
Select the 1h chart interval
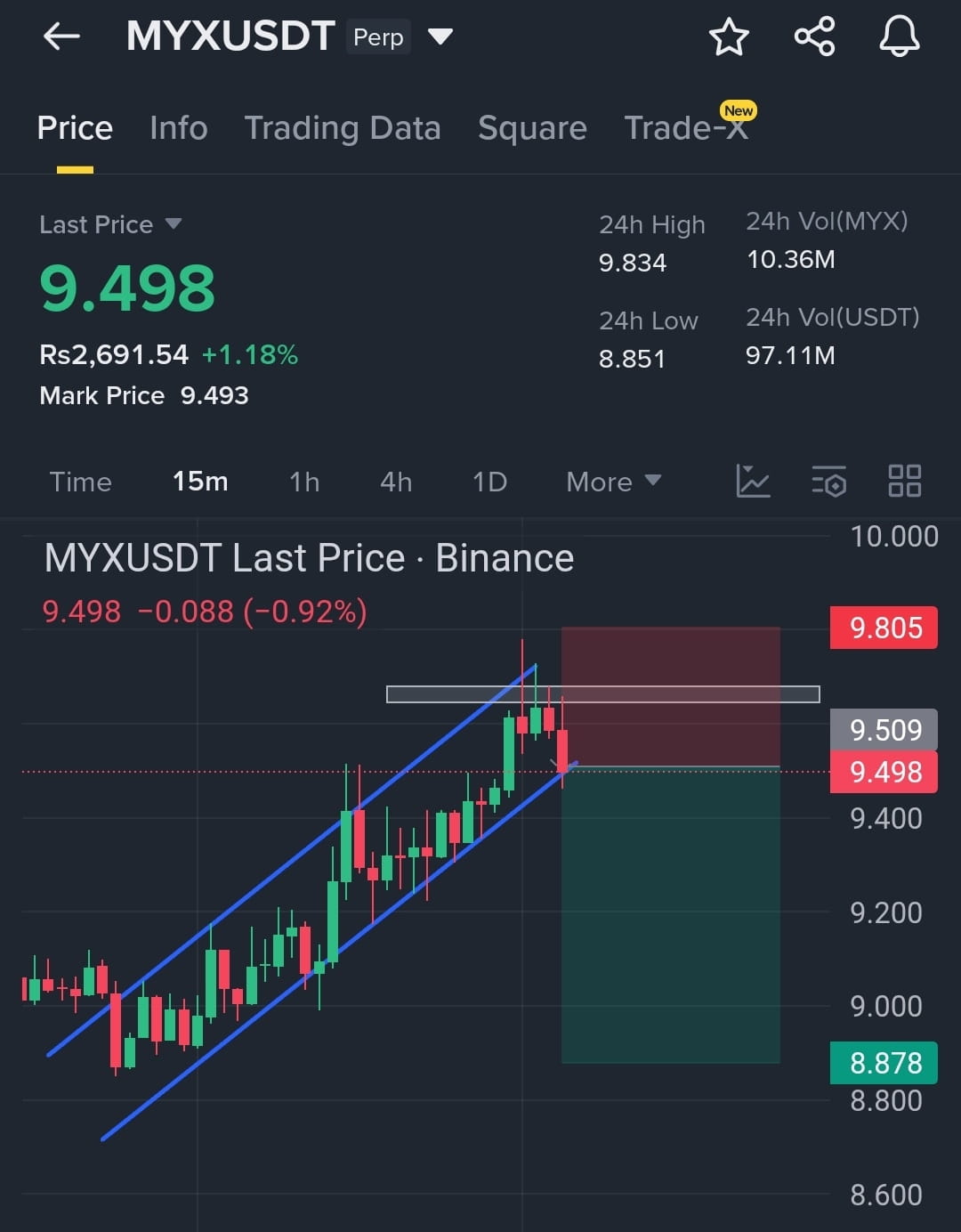pyautogui.click(x=304, y=482)
